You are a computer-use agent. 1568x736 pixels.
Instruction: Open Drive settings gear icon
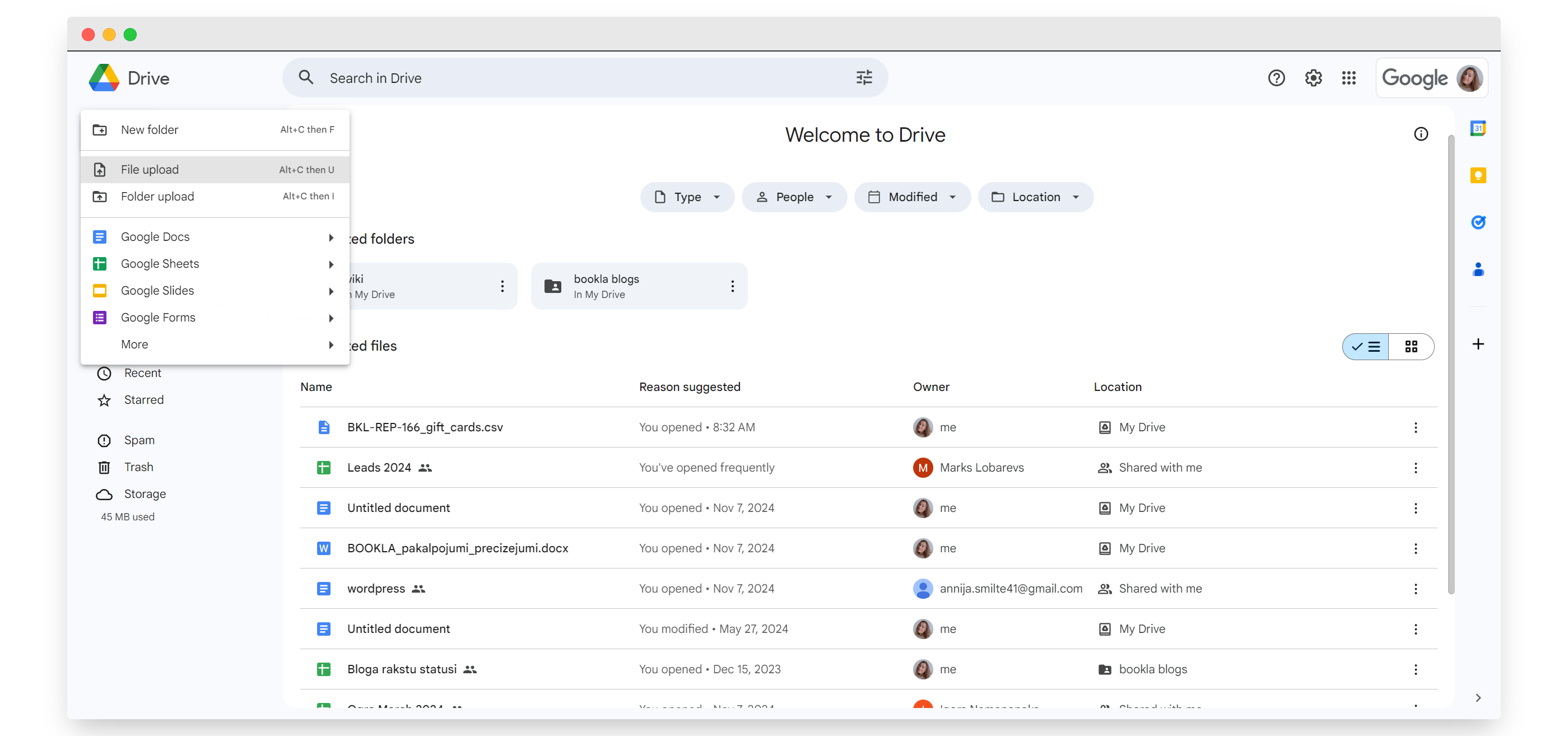coord(1313,78)
